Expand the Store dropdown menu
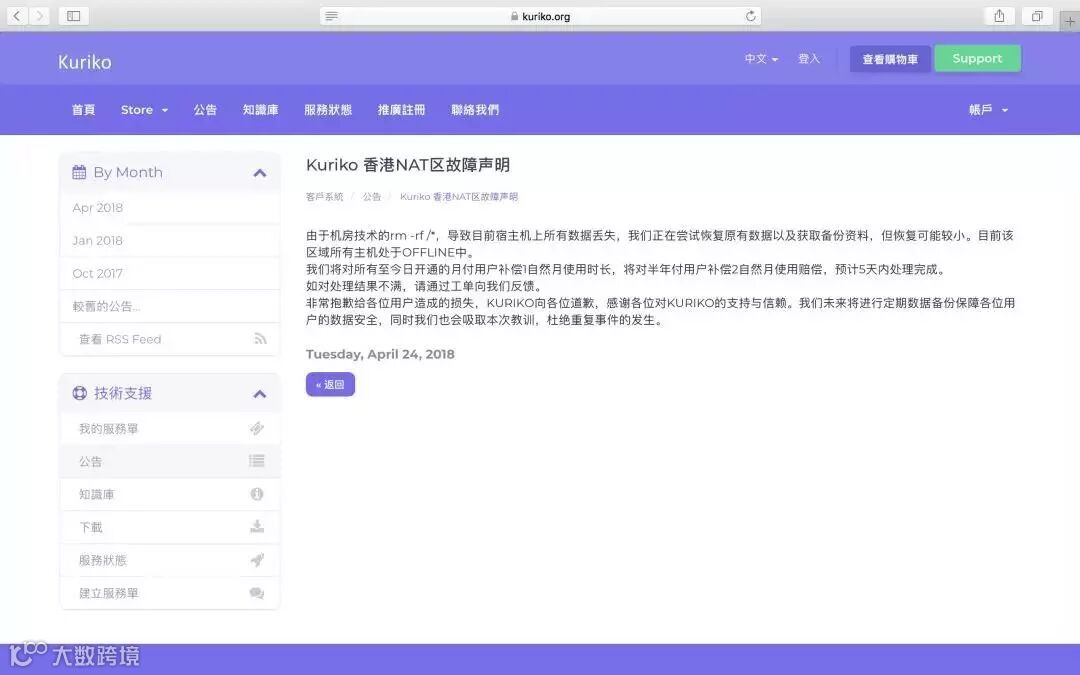 point(144,110)
